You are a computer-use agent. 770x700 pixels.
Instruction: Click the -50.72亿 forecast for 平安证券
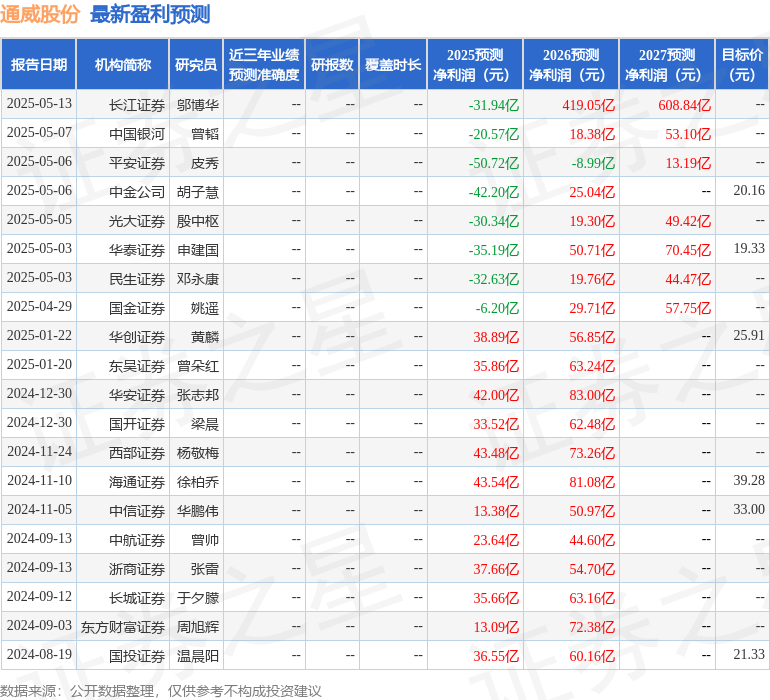pyautogui.click(x=493, y=162)
